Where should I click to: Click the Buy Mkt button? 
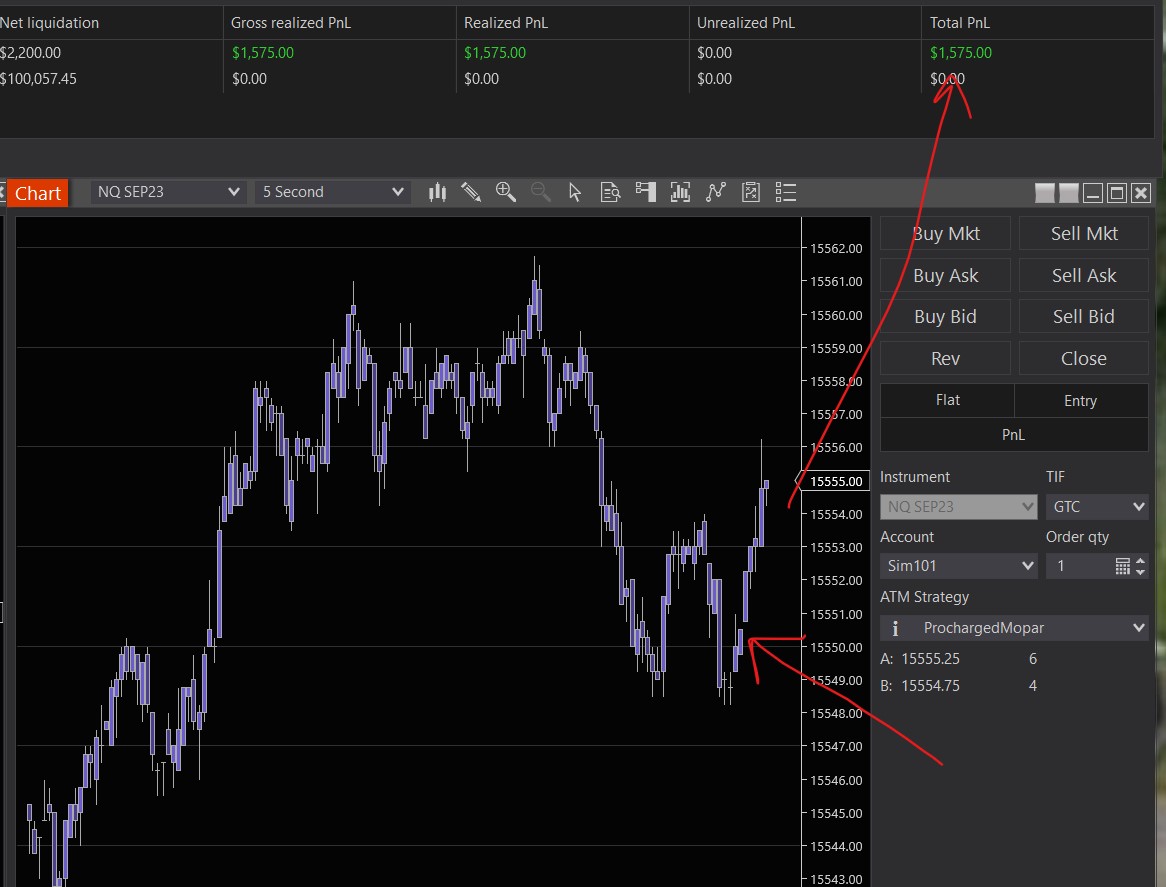pos(946,233)
